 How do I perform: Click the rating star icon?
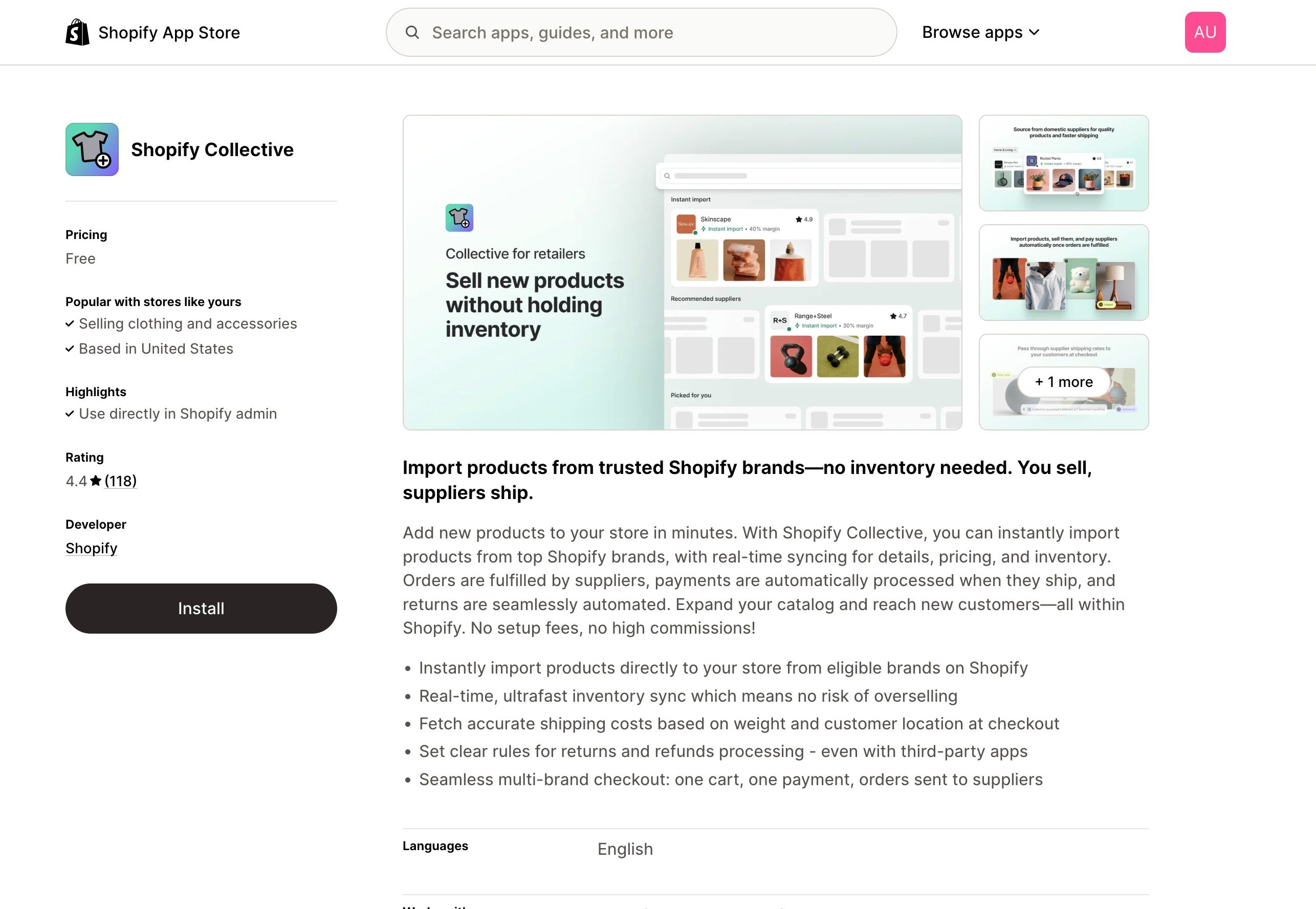click(x=96, y=481)
